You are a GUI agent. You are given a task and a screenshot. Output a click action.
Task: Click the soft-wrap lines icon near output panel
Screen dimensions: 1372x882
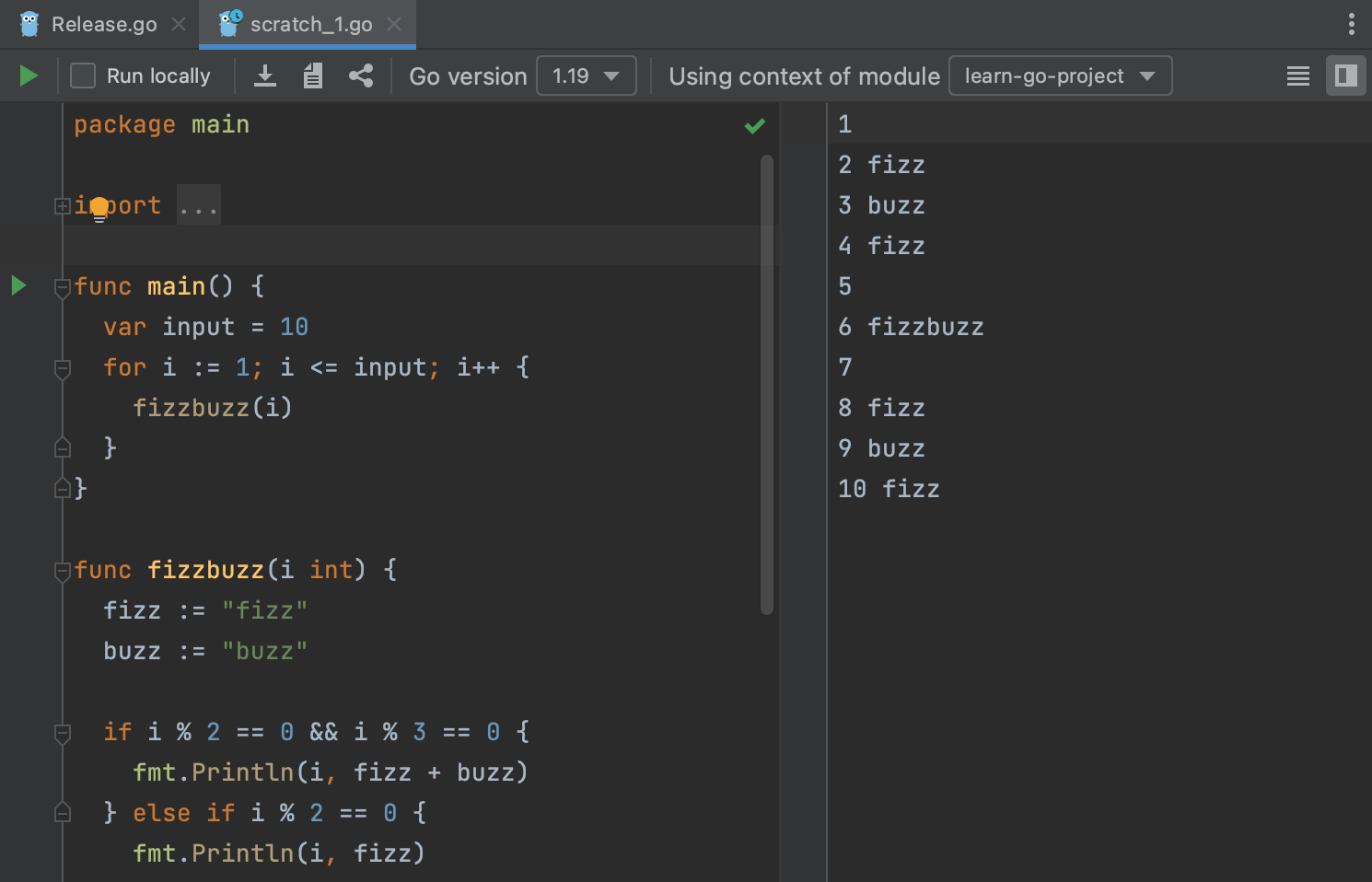point(1297,75)
